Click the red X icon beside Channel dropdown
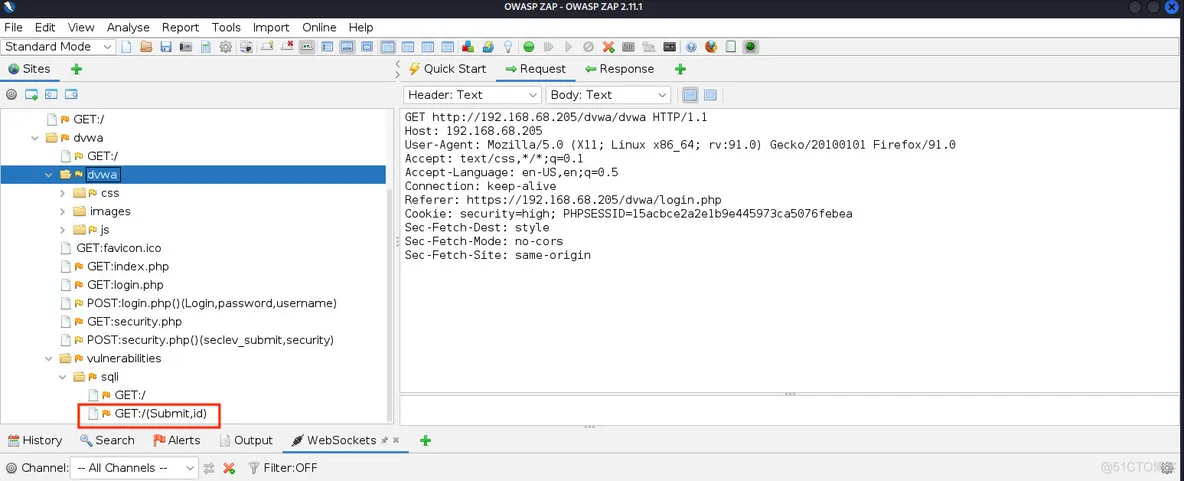The image size is (1184, 481). click(229, 467)
